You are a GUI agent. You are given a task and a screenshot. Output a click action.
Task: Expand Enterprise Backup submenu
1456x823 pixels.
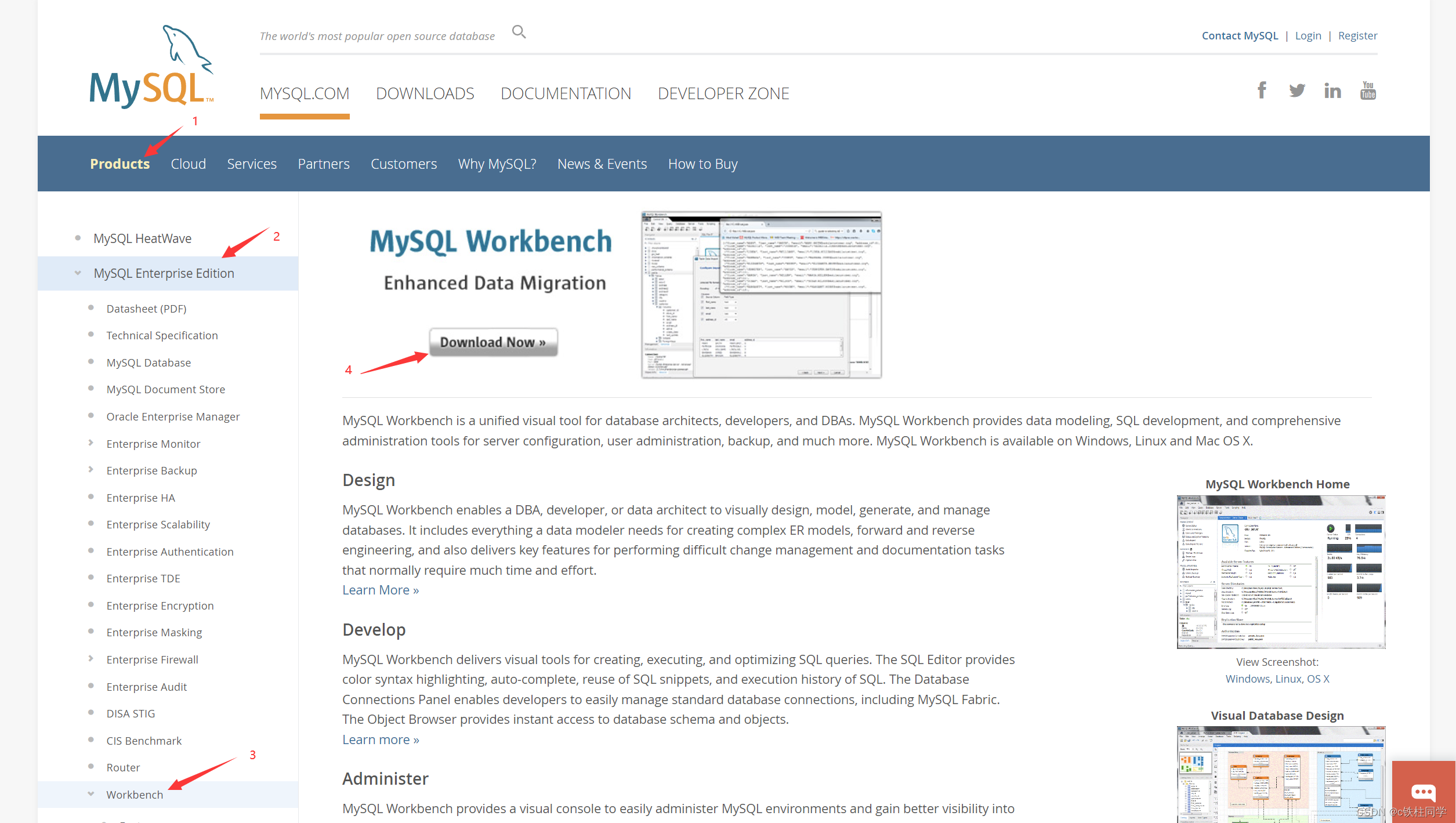point(90,469)
